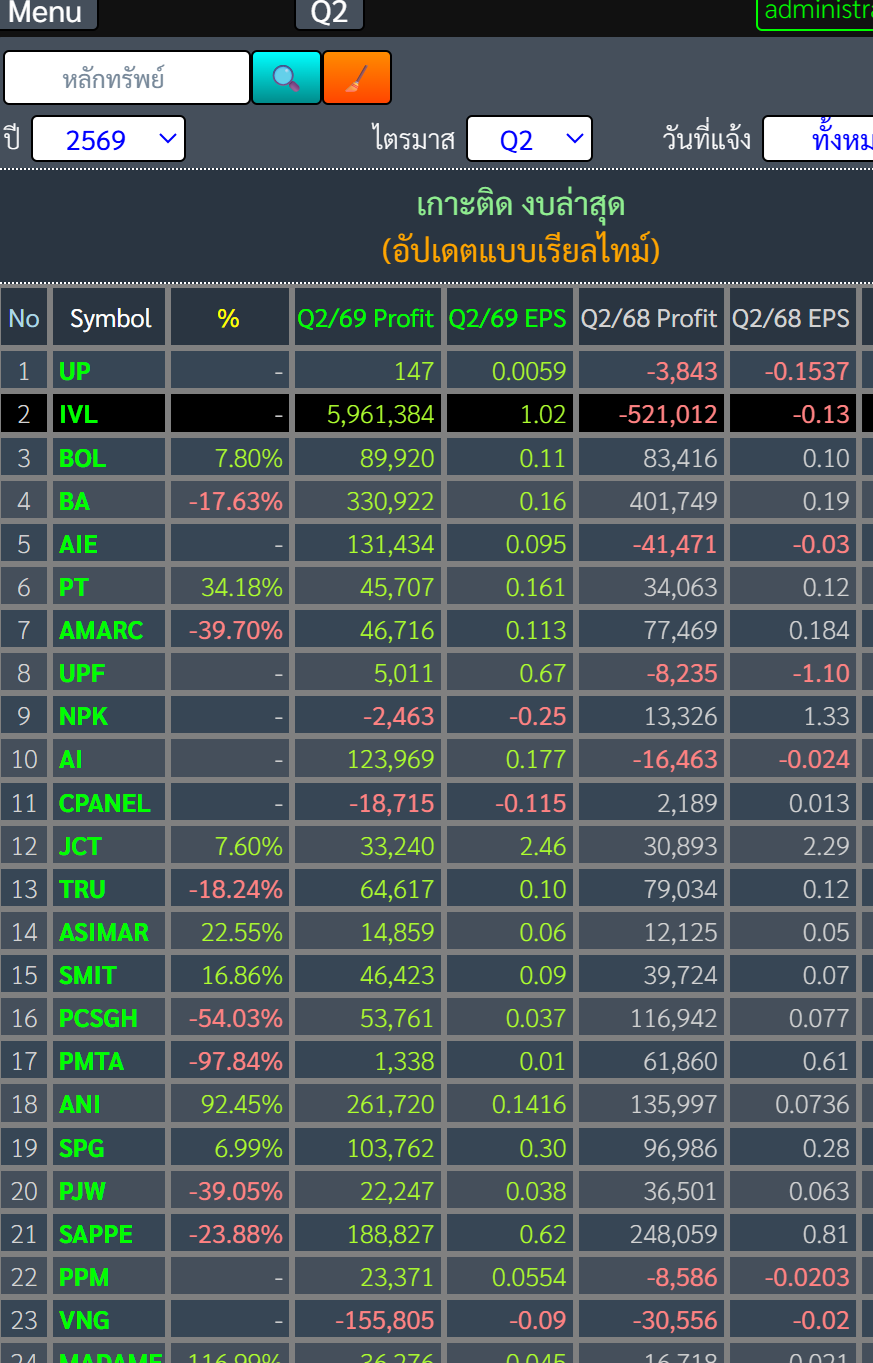The width and height of the screenshot is (873, 1363).
Task: Click the 123,969 profit cell for AI
Action: (x=368, y=759)
